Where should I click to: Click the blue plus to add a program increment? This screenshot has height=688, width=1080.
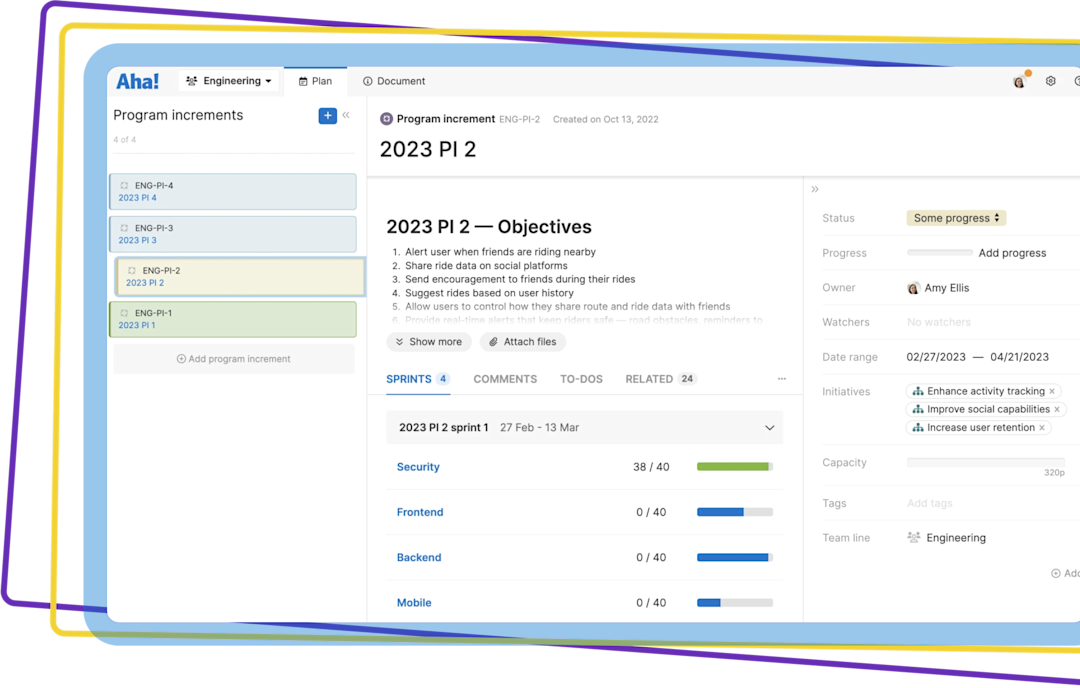click(327, 115)
